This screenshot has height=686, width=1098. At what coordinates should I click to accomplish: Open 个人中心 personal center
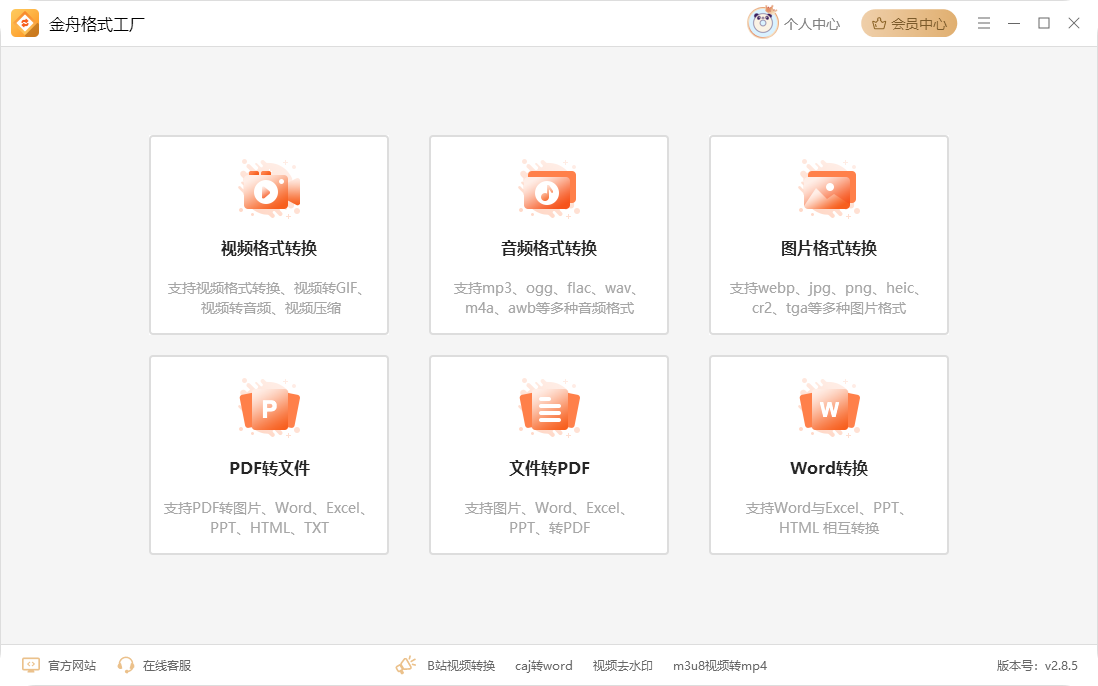pyautogui.click(x=811, y=24)
